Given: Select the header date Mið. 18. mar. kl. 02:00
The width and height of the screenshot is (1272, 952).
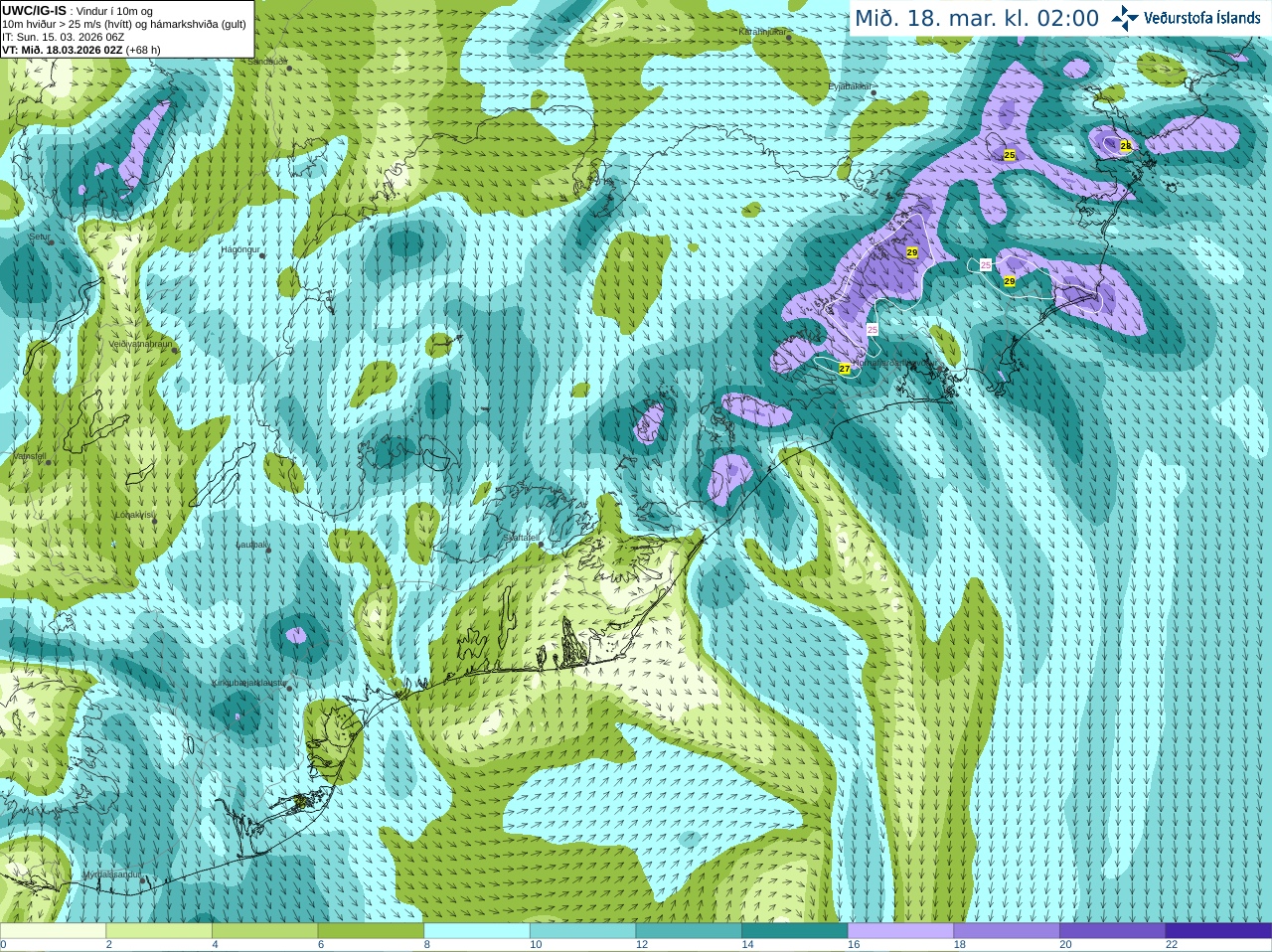Looking at the screenshot, I should point(977,18).
